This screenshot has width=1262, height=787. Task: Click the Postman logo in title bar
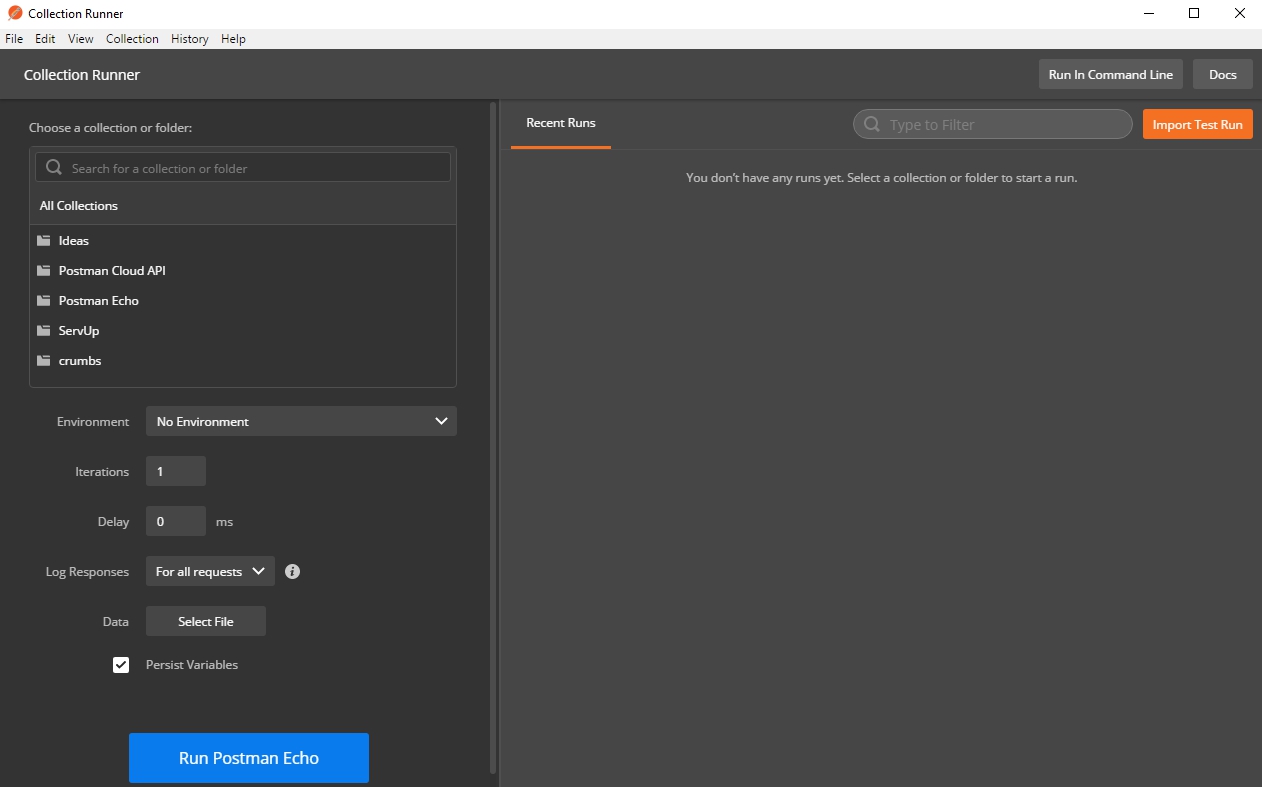[15, 13]
